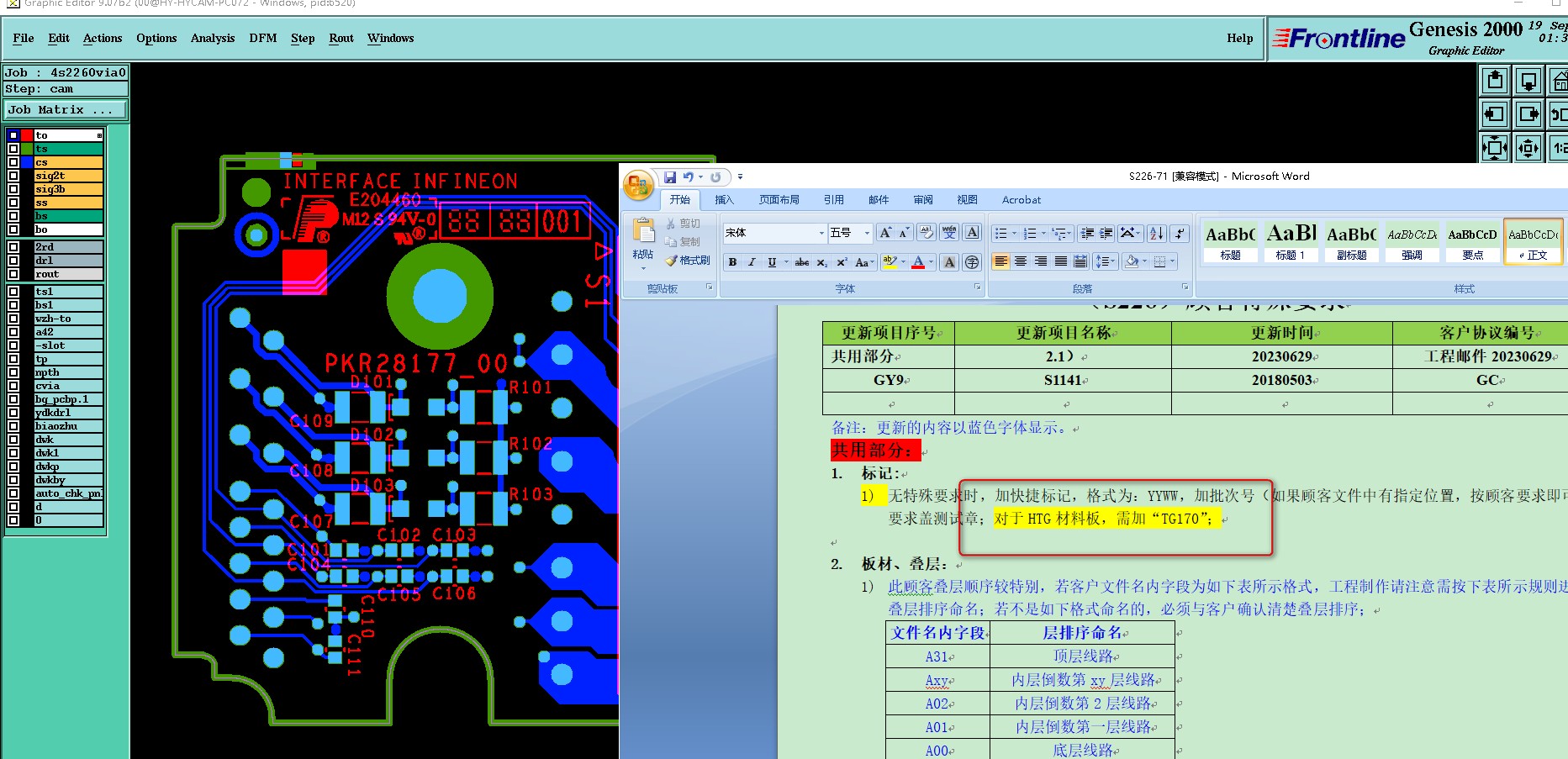This screenshot has height=759, width=1568.
Task: Open the Genesis File menu
Action: point(24,39)
